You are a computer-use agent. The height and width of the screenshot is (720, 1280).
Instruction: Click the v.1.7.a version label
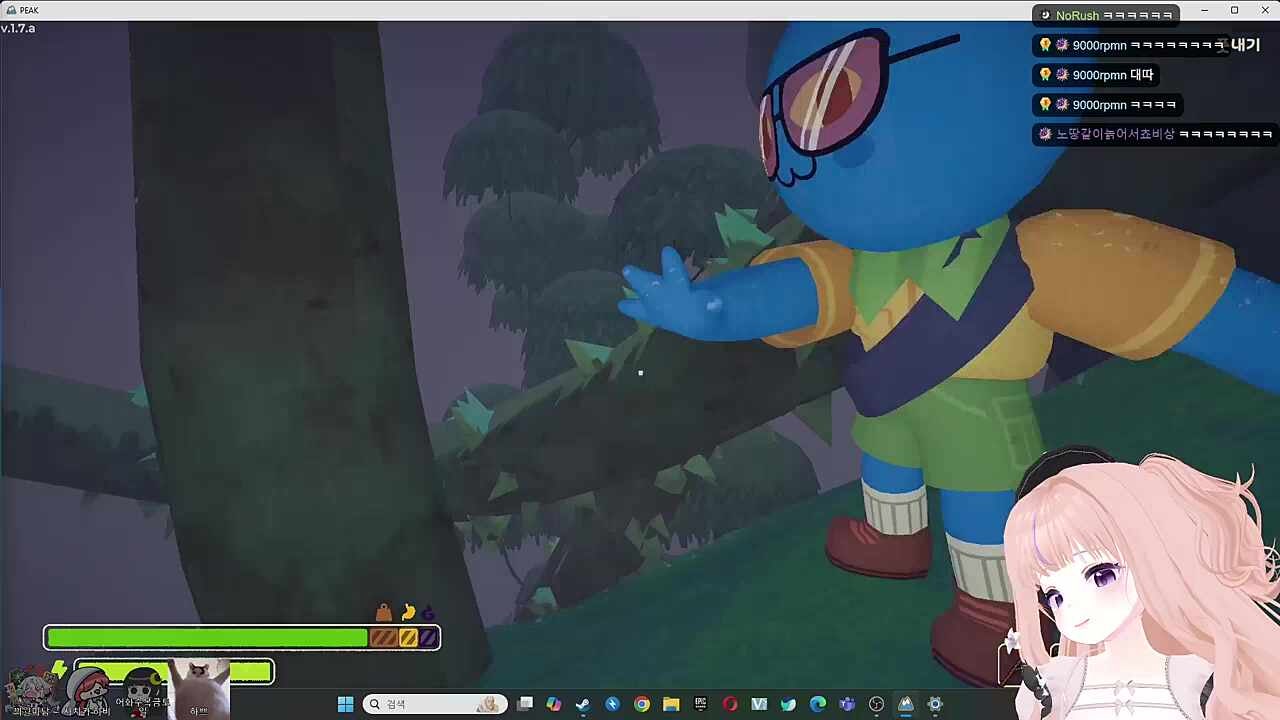tap(18, 28)
